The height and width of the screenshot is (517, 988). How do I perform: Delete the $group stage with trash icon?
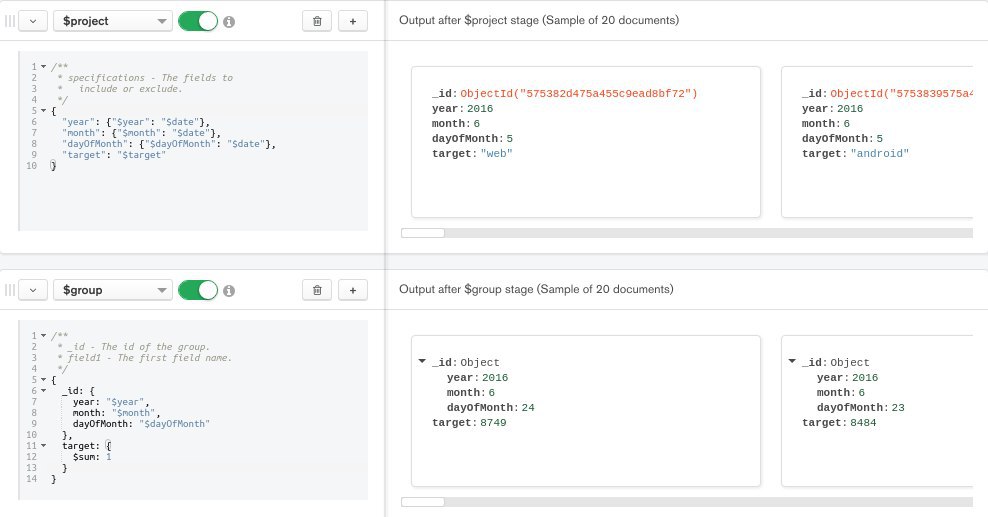coord(317,290)
